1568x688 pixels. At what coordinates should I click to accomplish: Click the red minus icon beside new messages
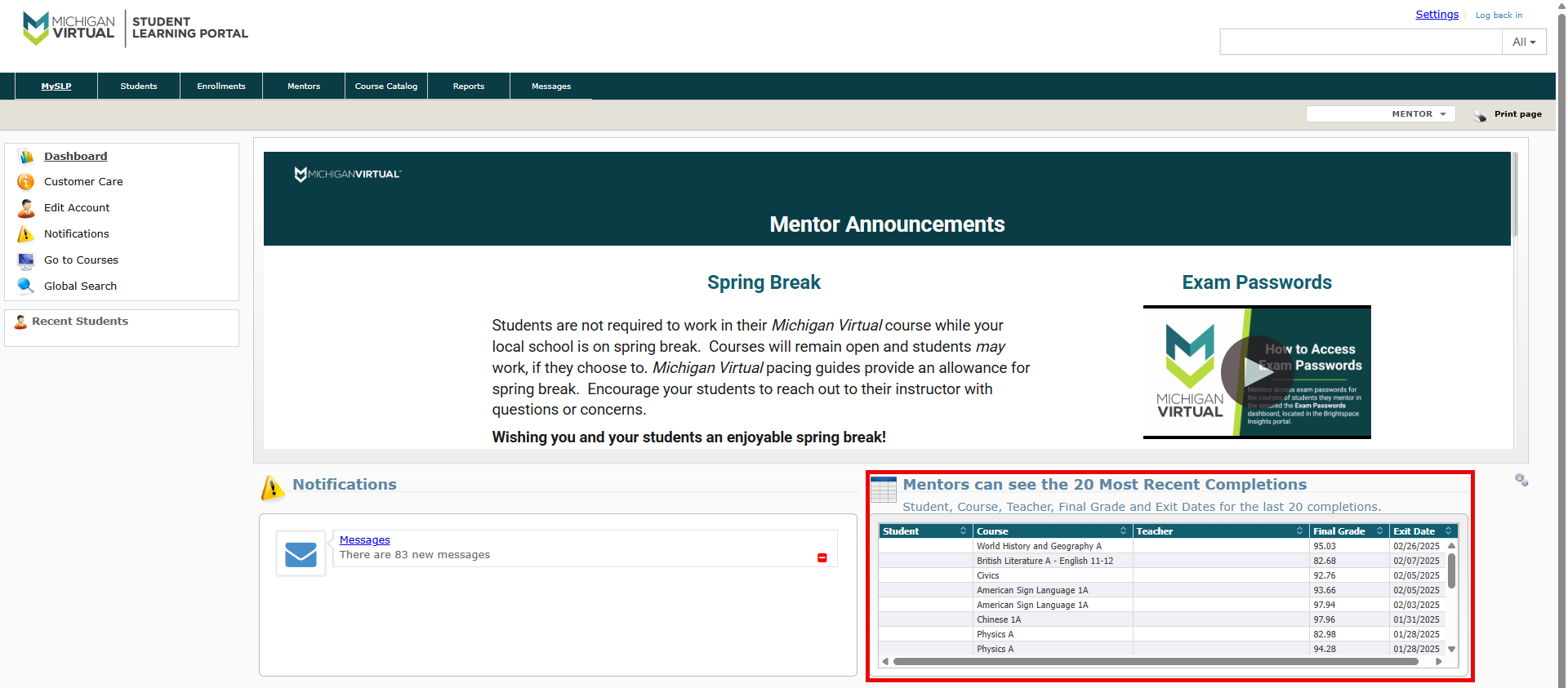[822, 557]
